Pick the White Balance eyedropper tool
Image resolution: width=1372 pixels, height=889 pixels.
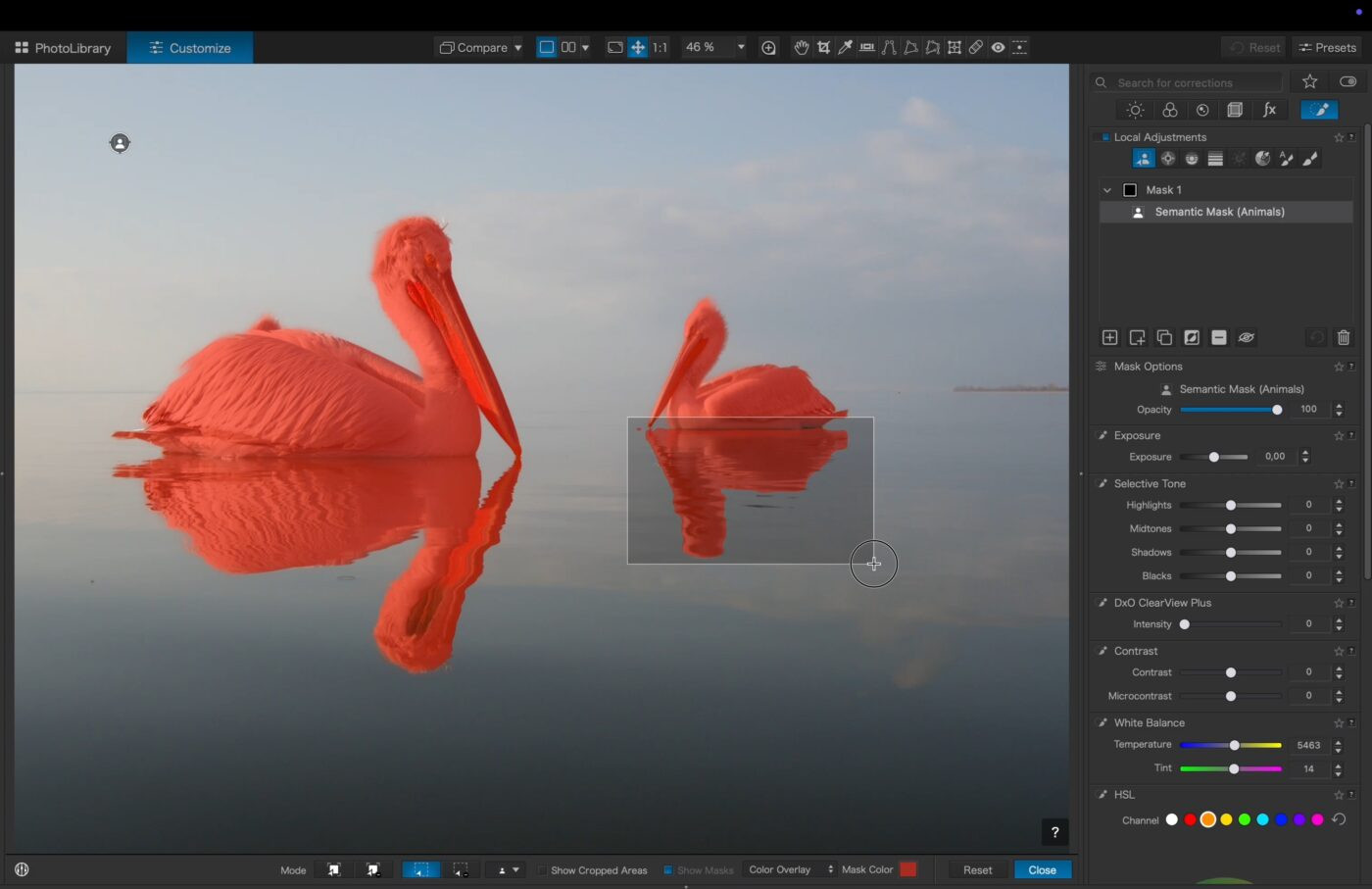(x=845, y=47)
